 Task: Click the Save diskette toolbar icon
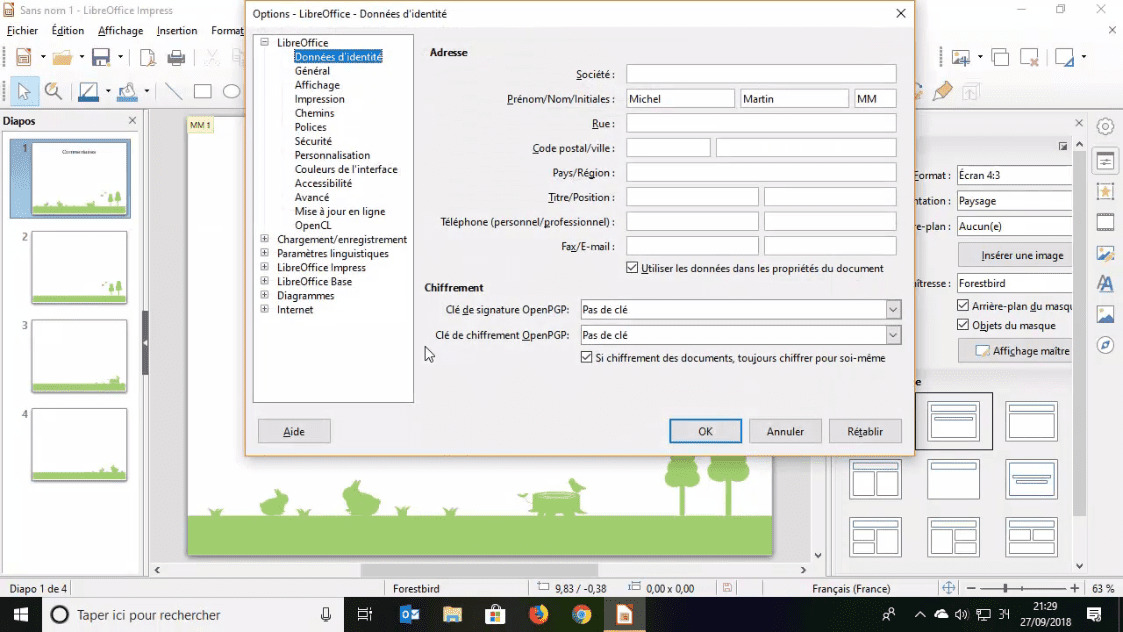coord(101,57)
